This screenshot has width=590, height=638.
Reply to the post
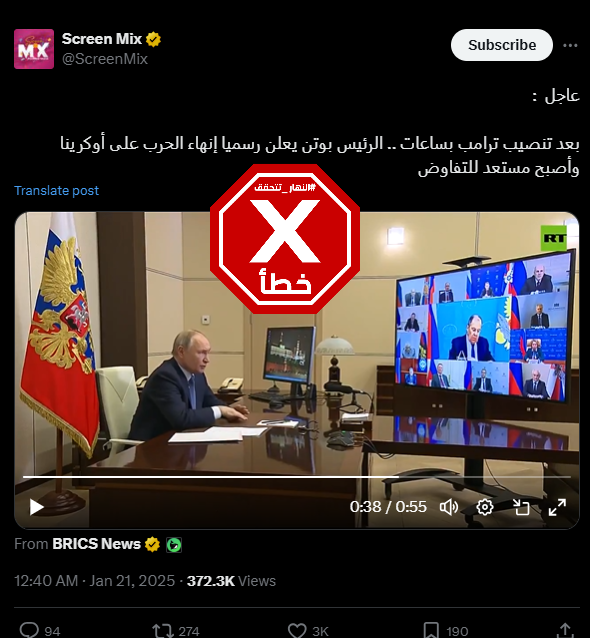(x=29, y=630)
